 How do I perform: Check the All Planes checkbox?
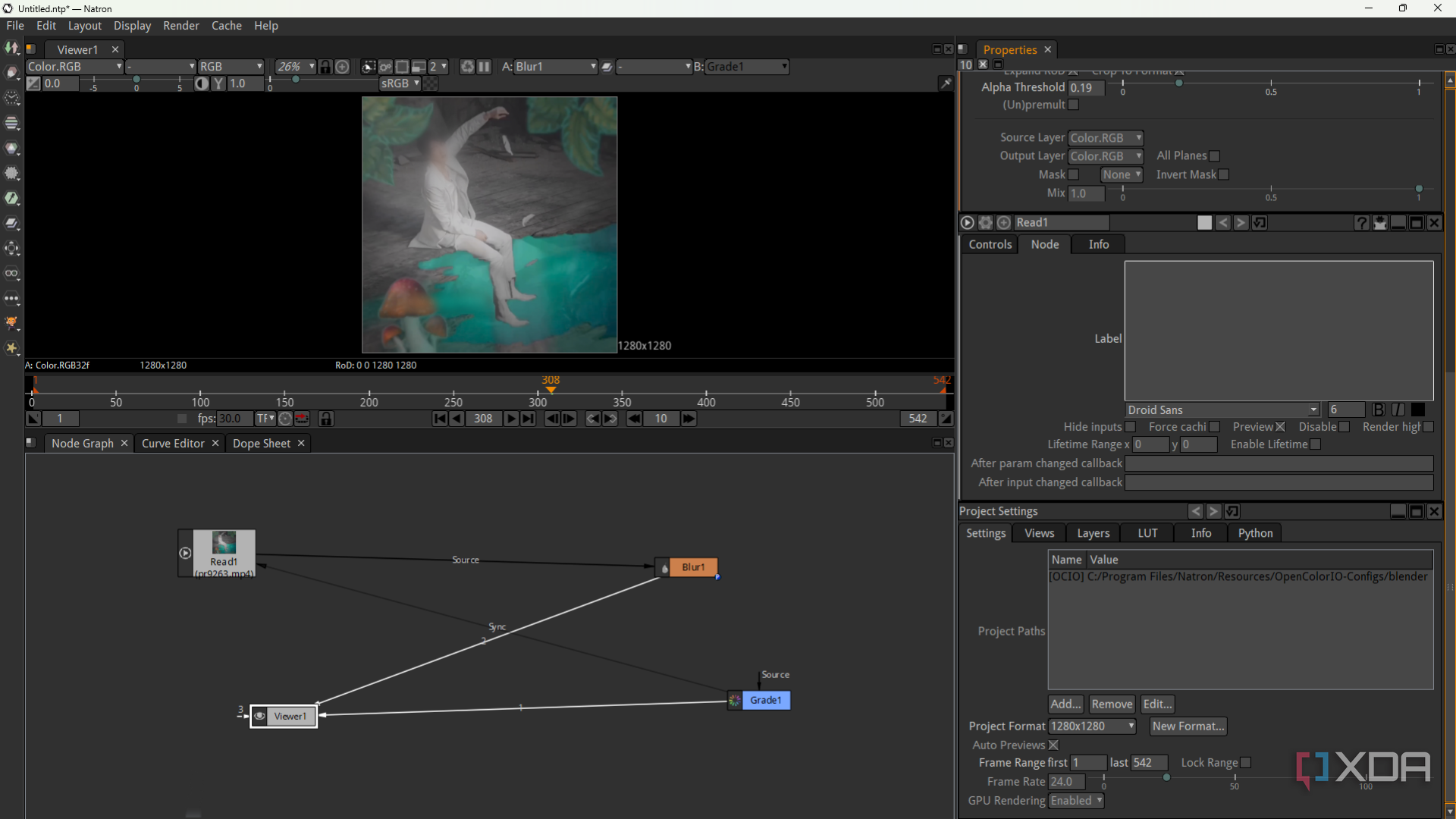coord(1215,156)
